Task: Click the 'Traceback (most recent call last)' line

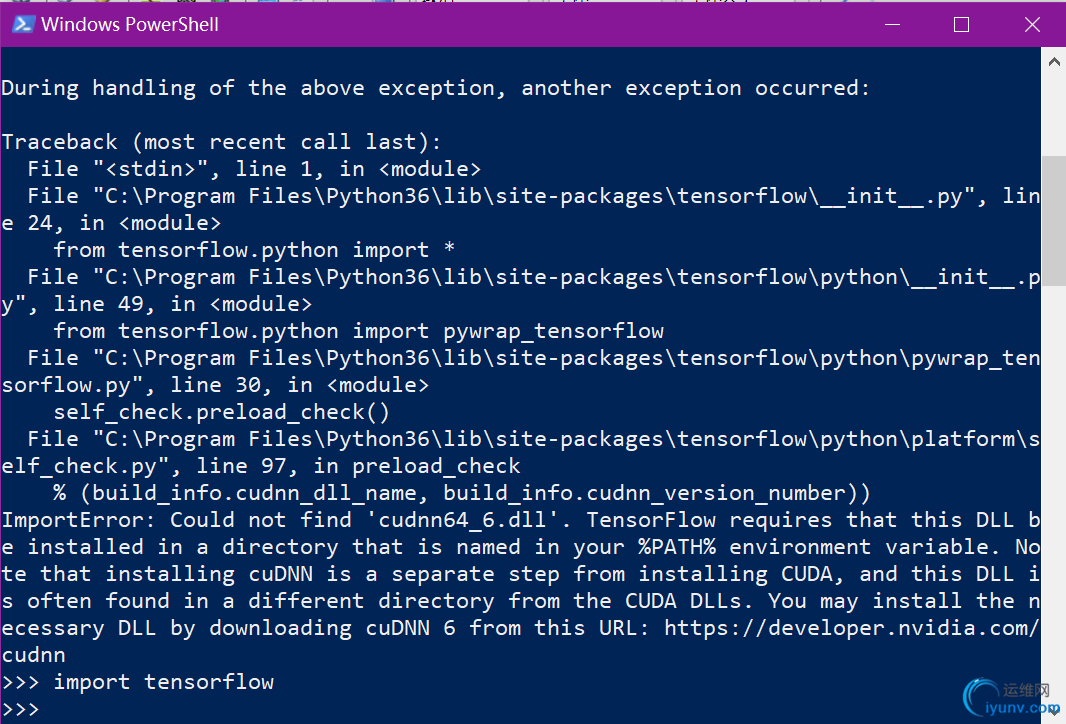Action: pyautogui.click(x=222, y=142)
